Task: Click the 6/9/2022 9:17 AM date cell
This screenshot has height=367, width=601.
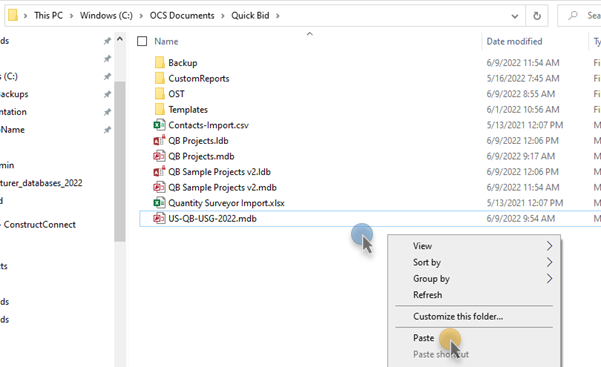Action: pyautogui.click(x=521, y=156)
